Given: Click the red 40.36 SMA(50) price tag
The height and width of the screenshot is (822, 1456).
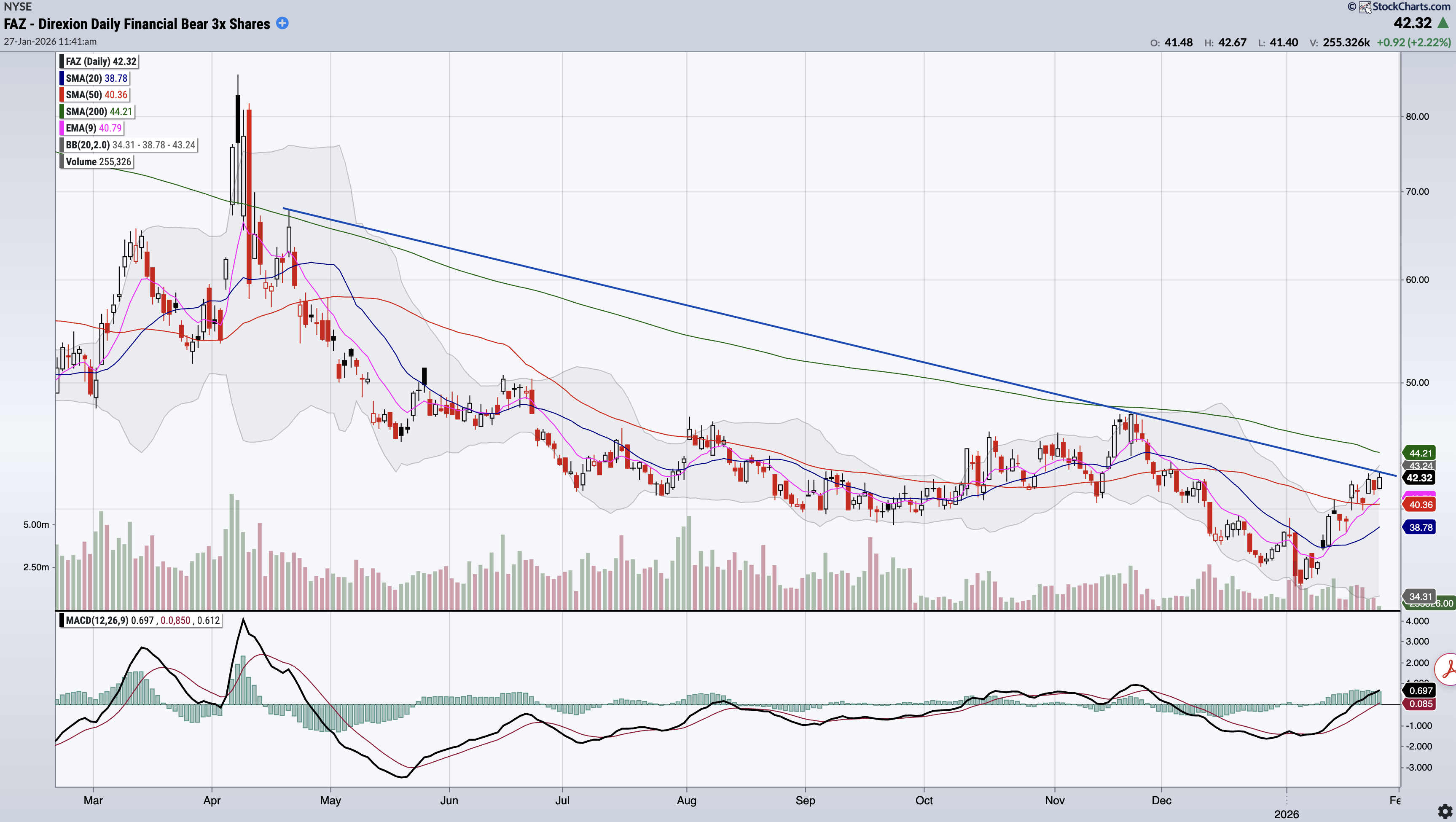Looking at the screenshot, I should pyautogui.click(x=1419, y=505).
